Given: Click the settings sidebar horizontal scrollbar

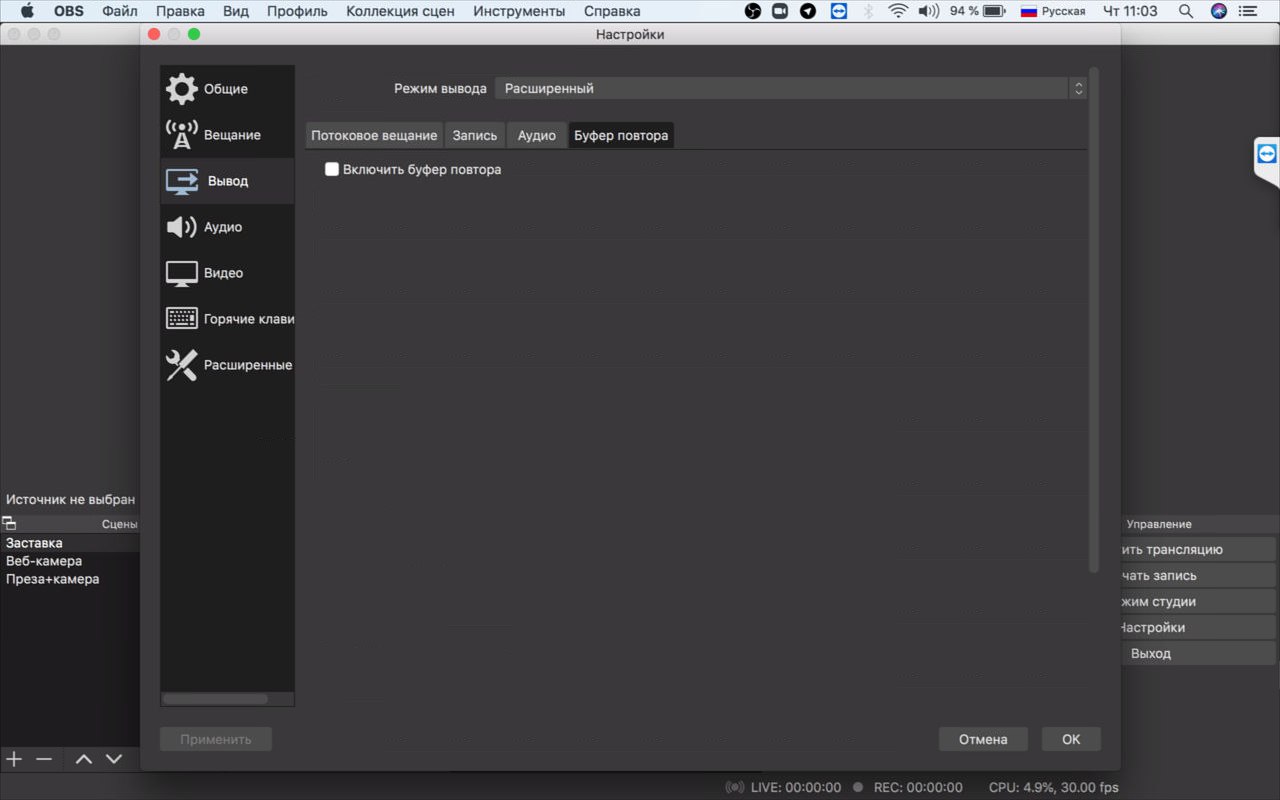Looking at the screenshot, I should point(215,699).
